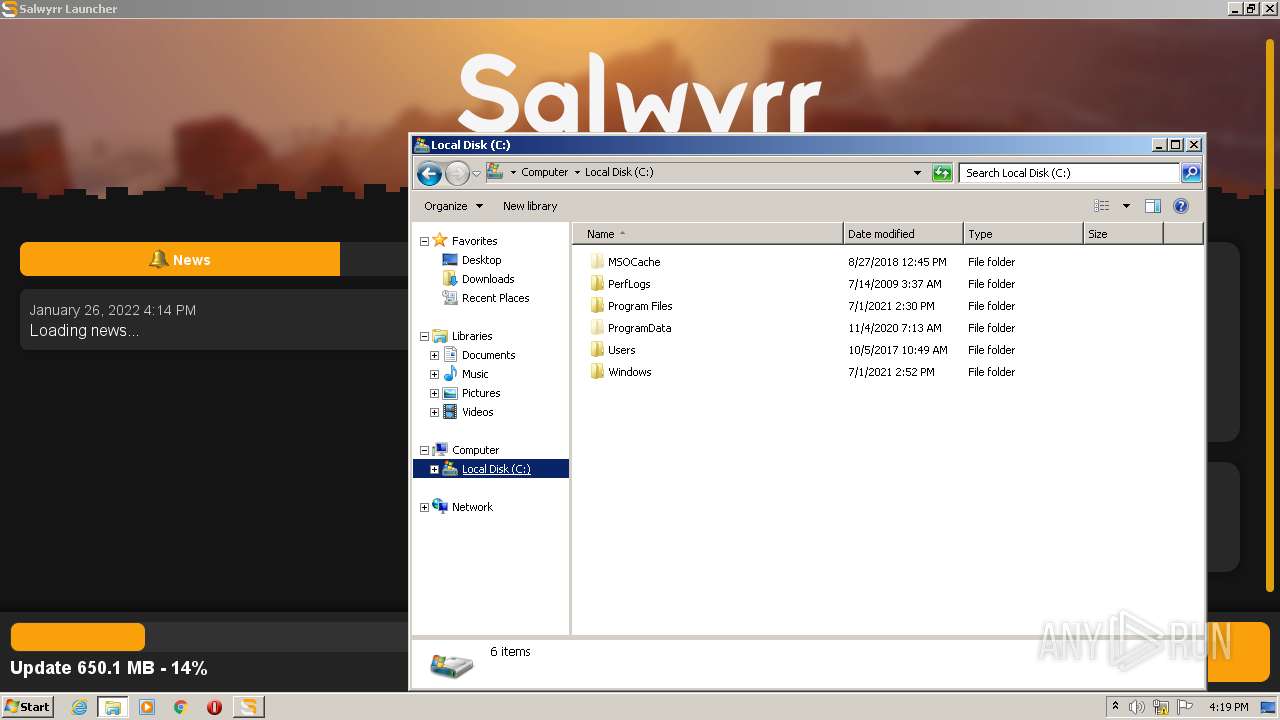Click the search magnifier icon
1280x720 pixels.
(1190, 173)
